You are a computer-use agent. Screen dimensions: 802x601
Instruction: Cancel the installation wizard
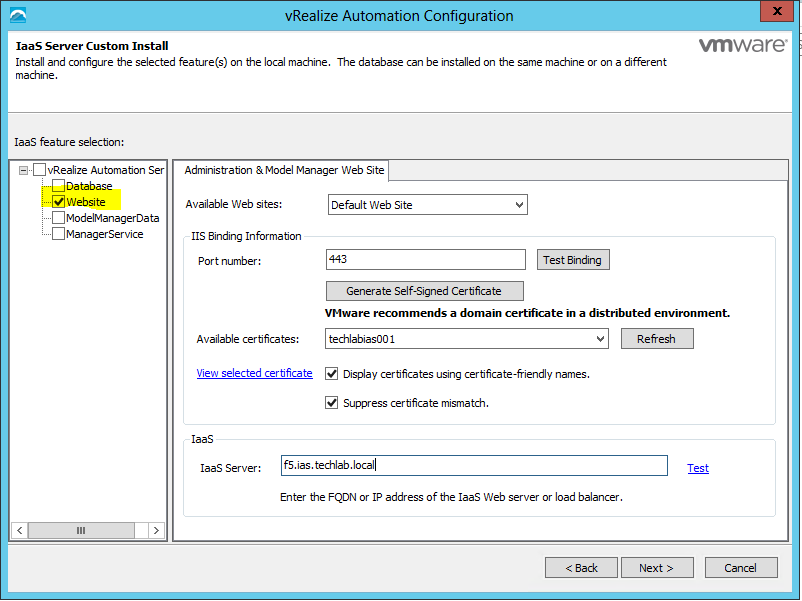741,568
